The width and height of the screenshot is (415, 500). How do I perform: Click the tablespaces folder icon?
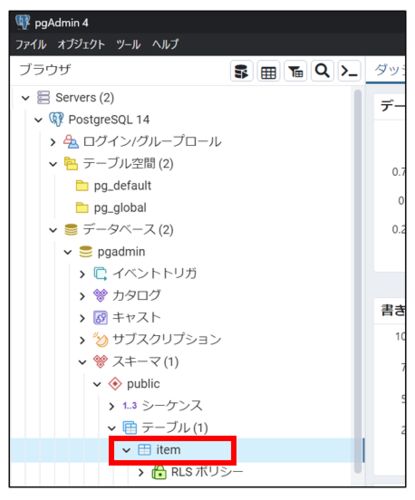71,163
